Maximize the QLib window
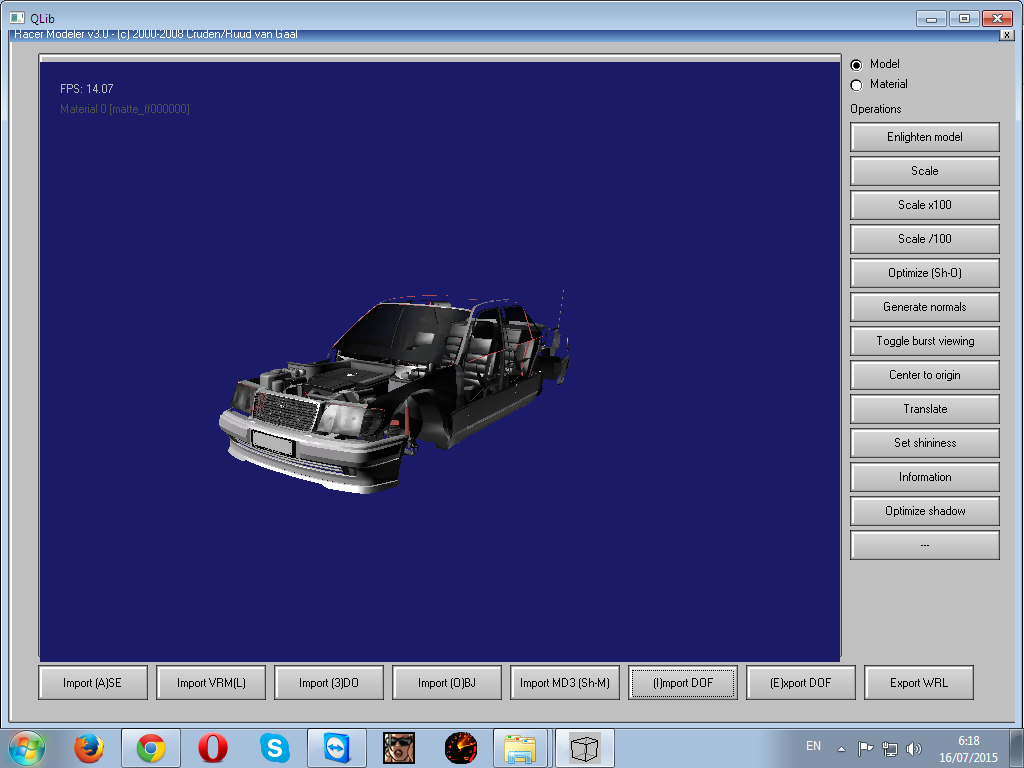Viewport: 1024px width, 768px height. (x=964, y=18)
